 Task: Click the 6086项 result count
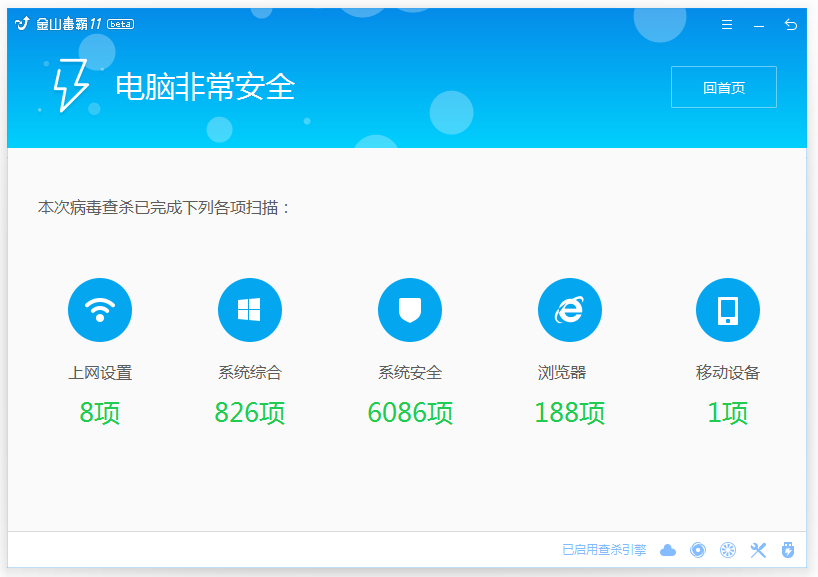pos(410,413)
